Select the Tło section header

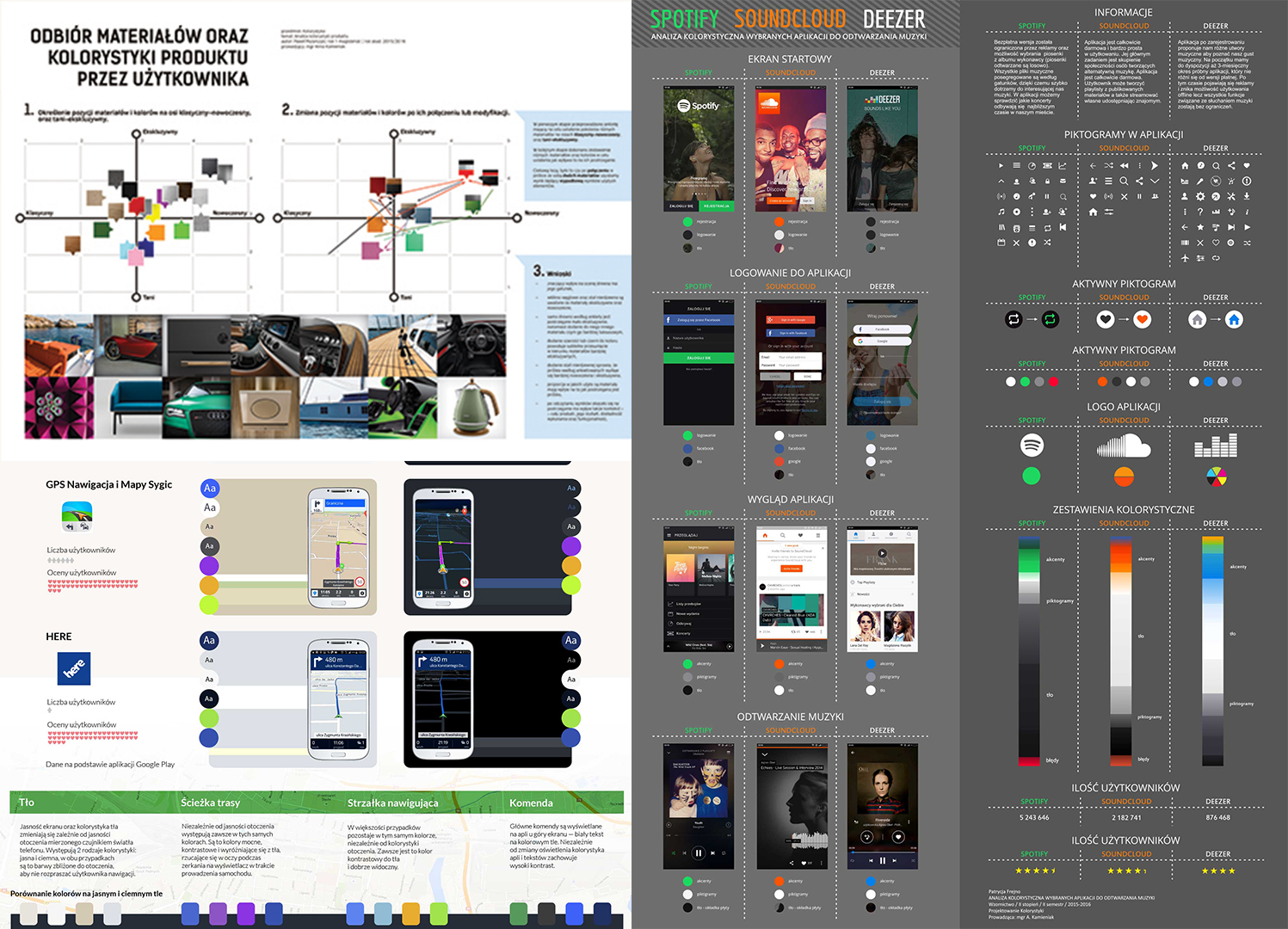[27, 803]
